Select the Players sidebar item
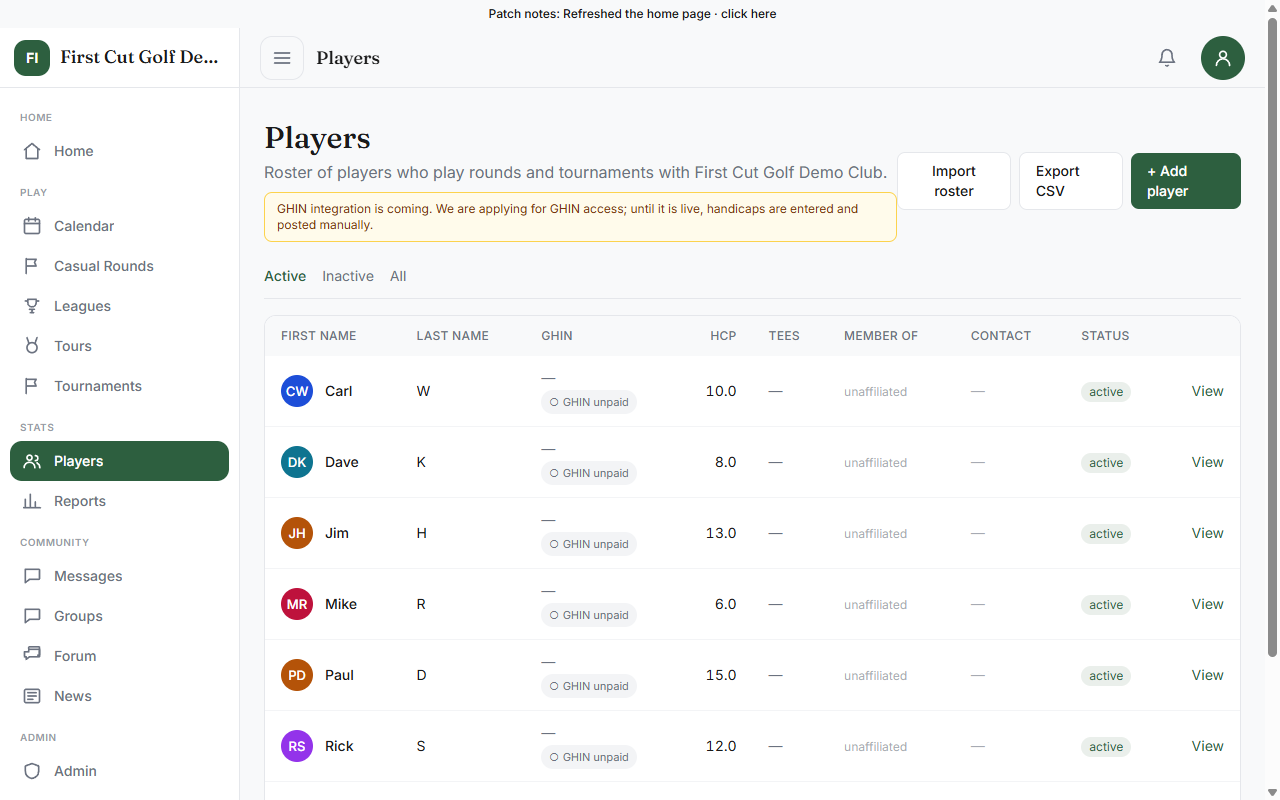 tap(119, 461)
